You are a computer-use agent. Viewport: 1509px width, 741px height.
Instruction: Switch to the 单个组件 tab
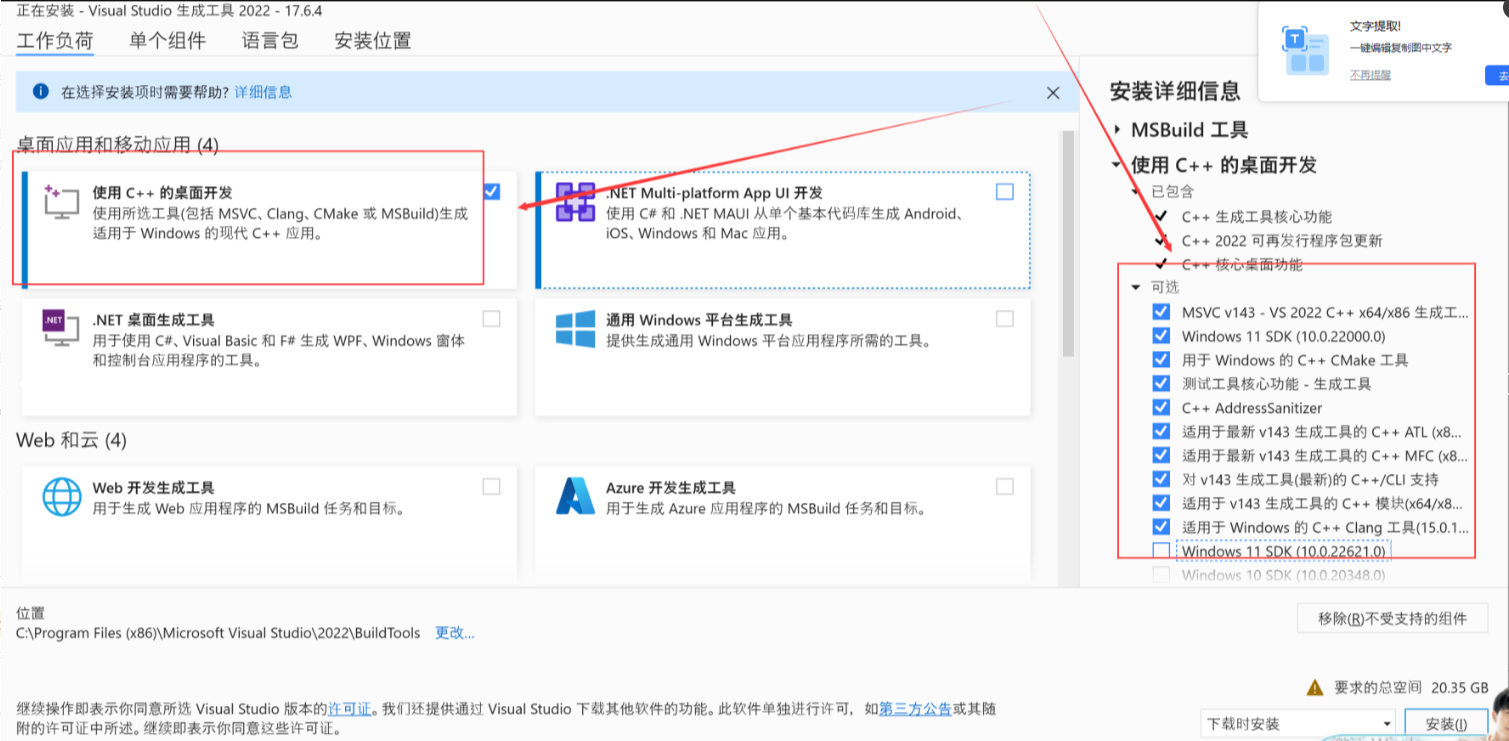point(167,41)
